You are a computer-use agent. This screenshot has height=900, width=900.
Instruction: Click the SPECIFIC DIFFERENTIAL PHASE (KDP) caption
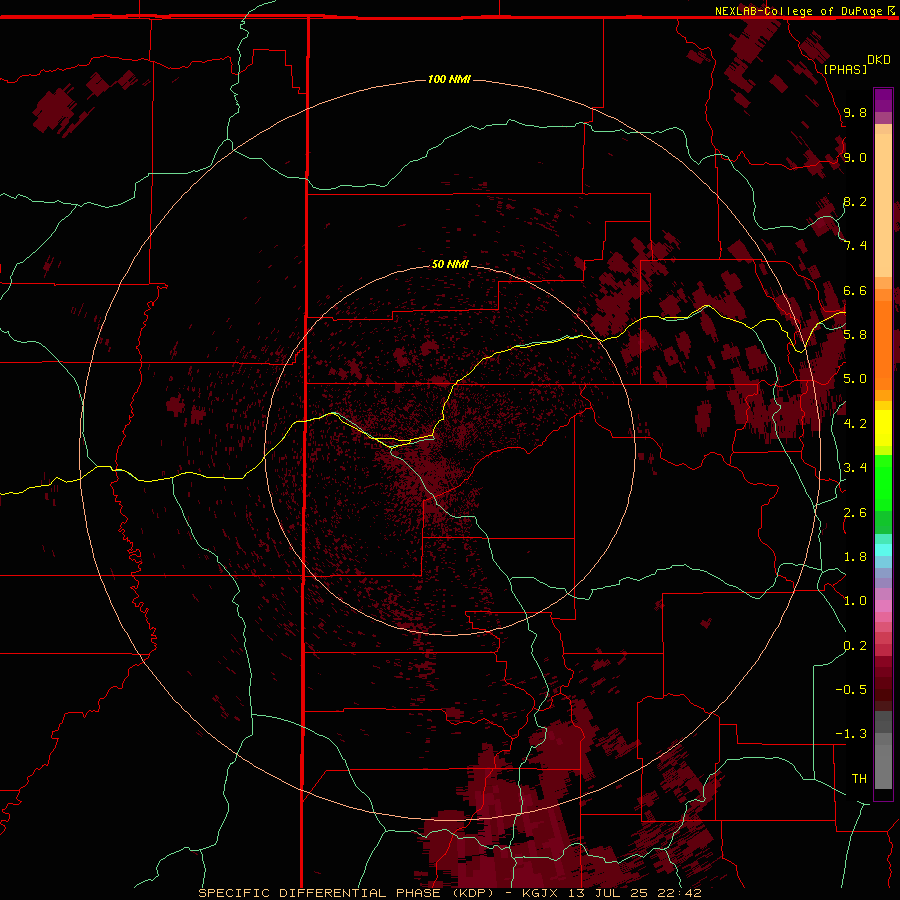click(350, 893)
